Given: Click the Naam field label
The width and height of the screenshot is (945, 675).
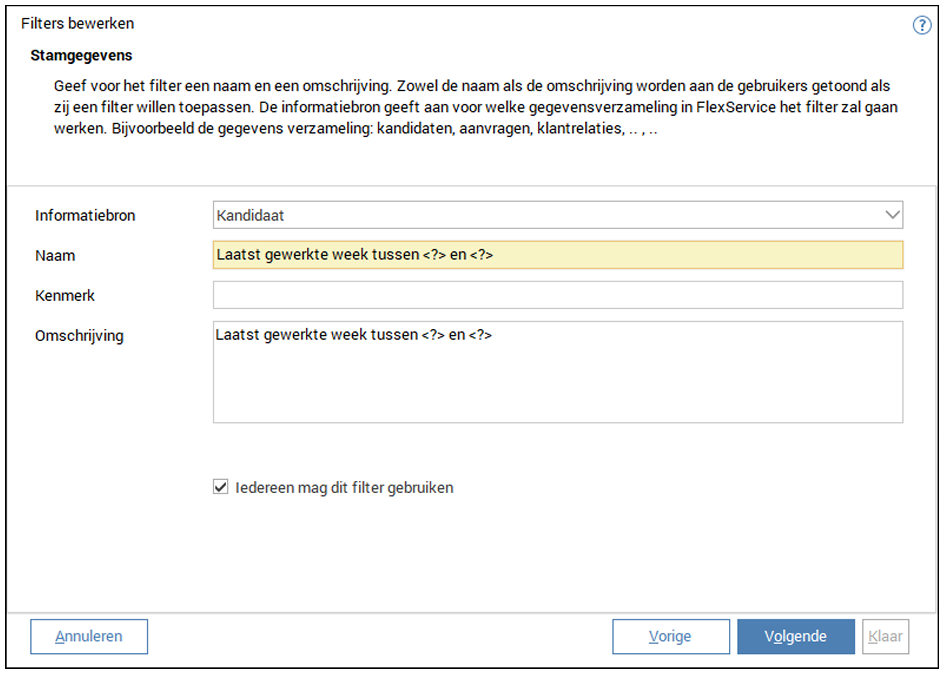Looking at the screenshot, I should (x=55, y=255).
